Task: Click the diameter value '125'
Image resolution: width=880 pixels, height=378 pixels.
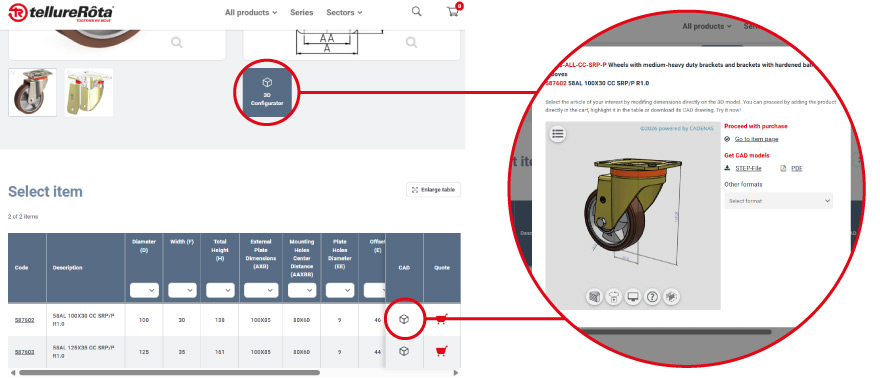Action: 144,352
